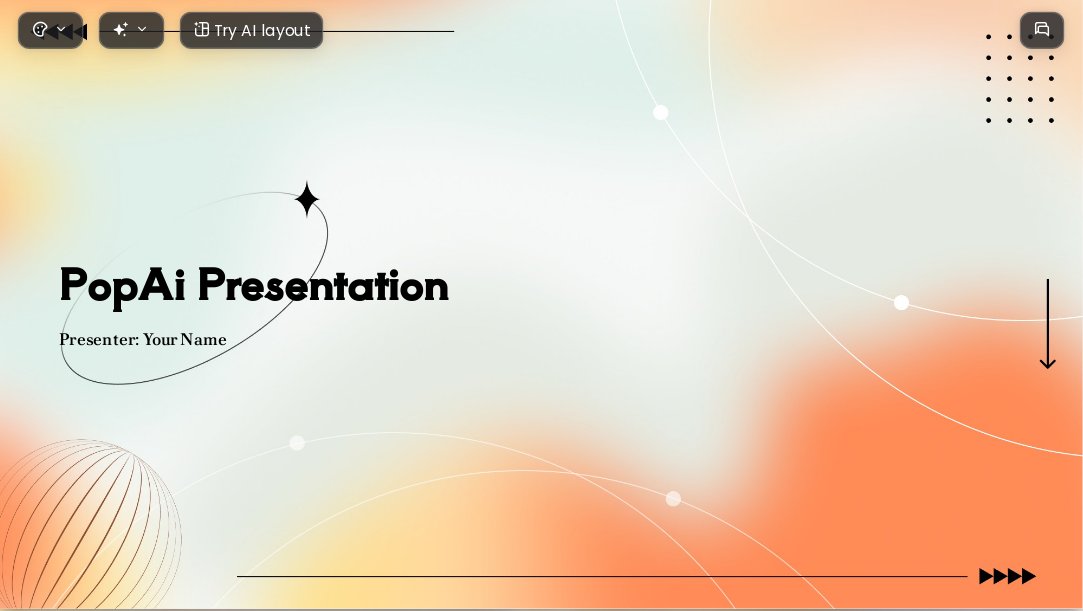Image resolution: width=1083 pixels, height=611 pixels.
Task: Select the dotted grid decoration element
Action: coord(1020,79)
